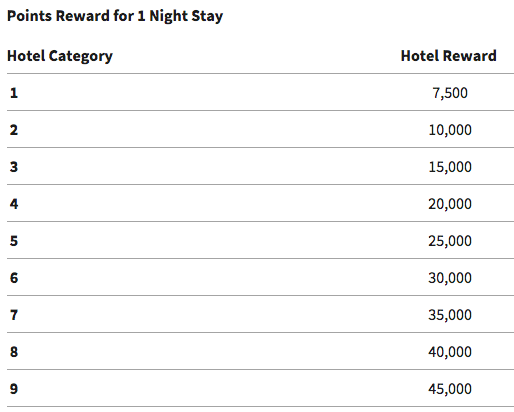
Task: Click category 5 row label
Action: point(14,241)
